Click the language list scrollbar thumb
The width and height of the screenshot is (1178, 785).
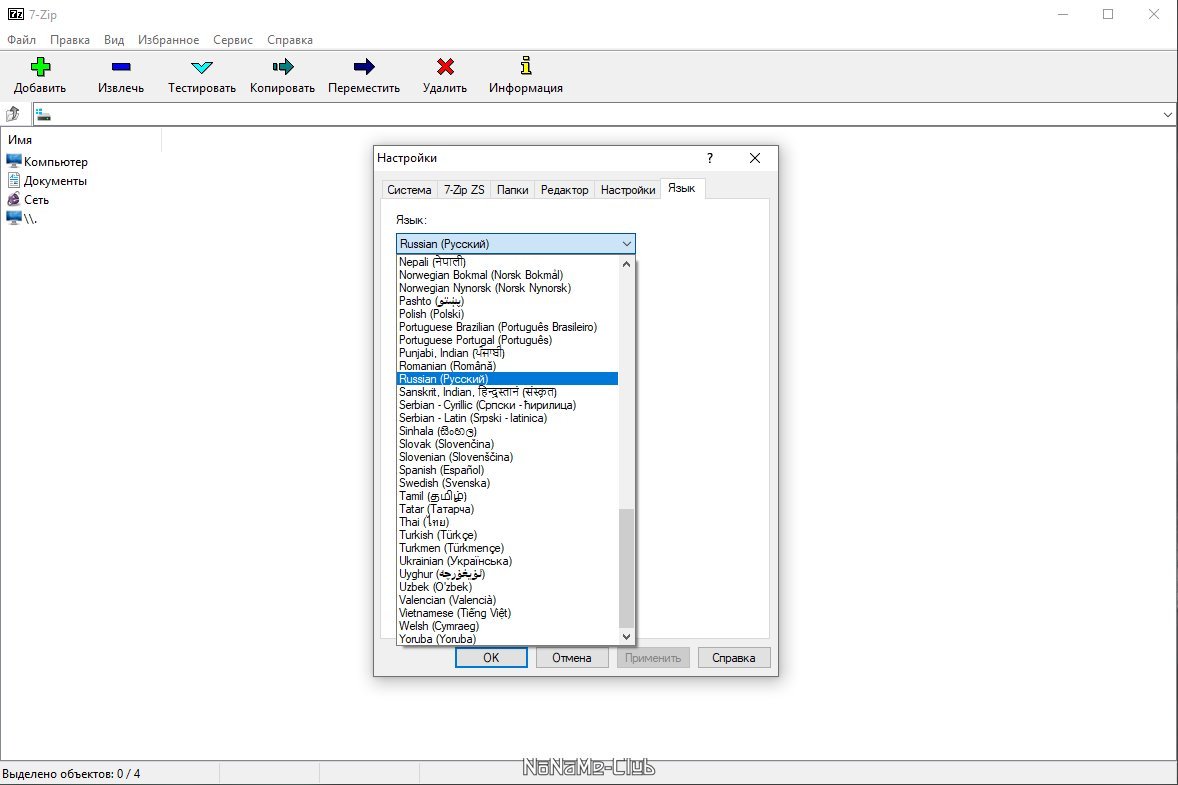[627, 568]
